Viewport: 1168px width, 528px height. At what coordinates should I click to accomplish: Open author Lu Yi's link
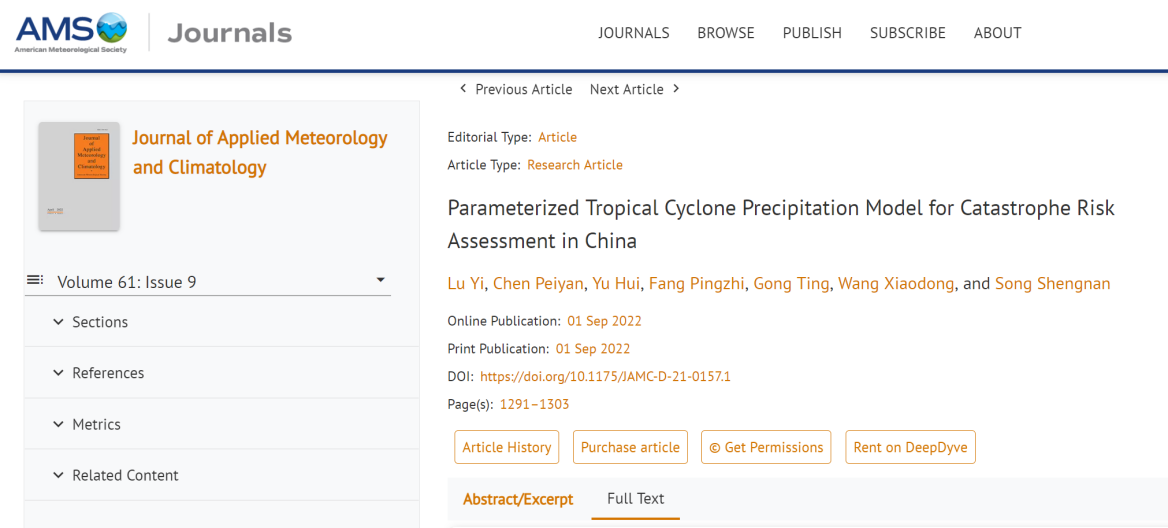(x=466, y=284)
